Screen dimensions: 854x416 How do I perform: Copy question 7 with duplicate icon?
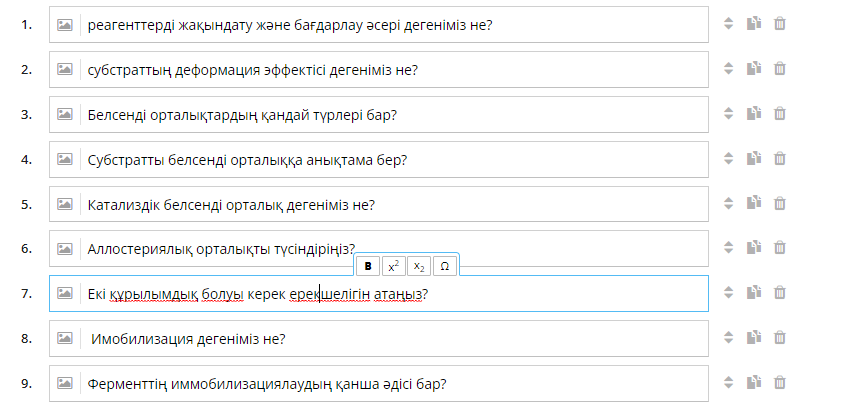(x=754, y=293)
